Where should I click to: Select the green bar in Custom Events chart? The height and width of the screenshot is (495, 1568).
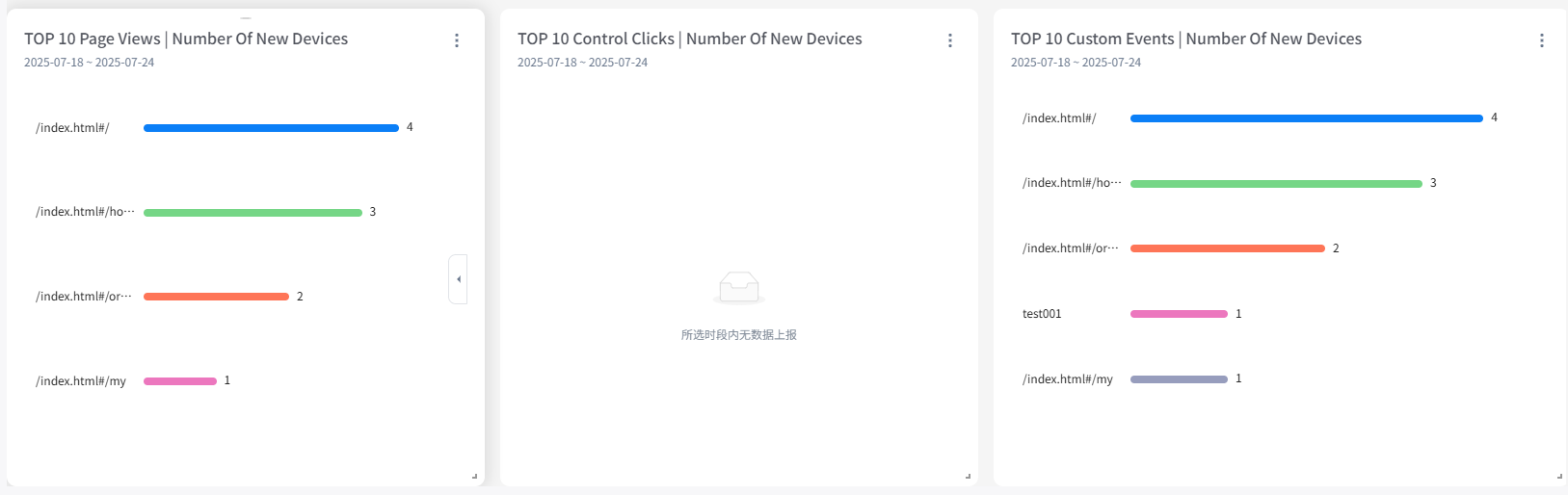[1276, 184]
